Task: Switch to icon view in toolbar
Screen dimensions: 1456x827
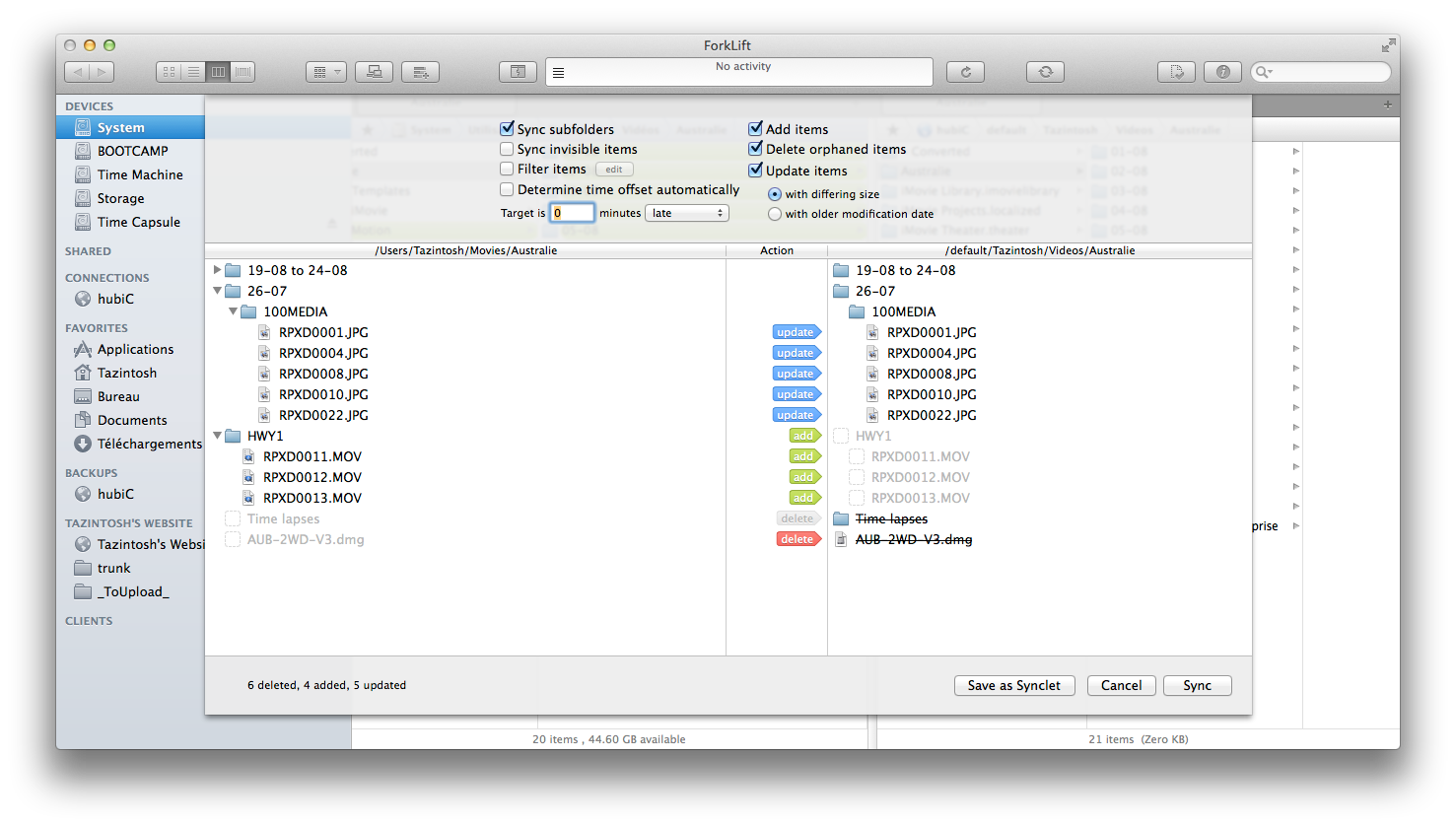Action: [x=169, y=72]
